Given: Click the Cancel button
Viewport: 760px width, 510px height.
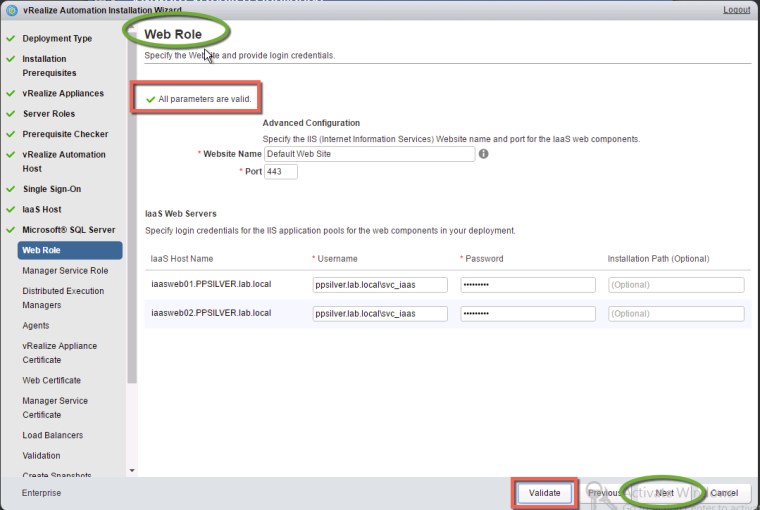Looking at the screenshot, I should click(724, 493).
